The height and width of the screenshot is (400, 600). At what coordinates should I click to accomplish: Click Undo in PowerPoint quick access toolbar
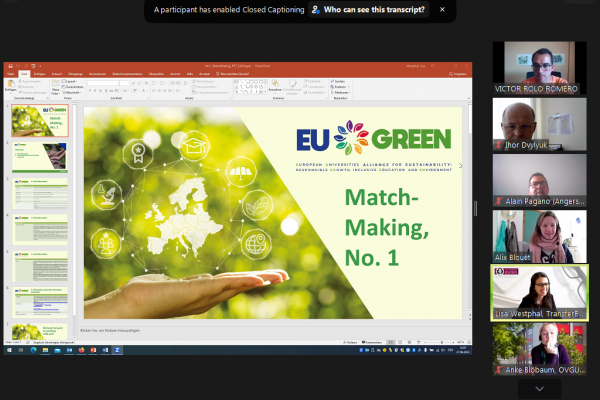click(x=18, y=66)
